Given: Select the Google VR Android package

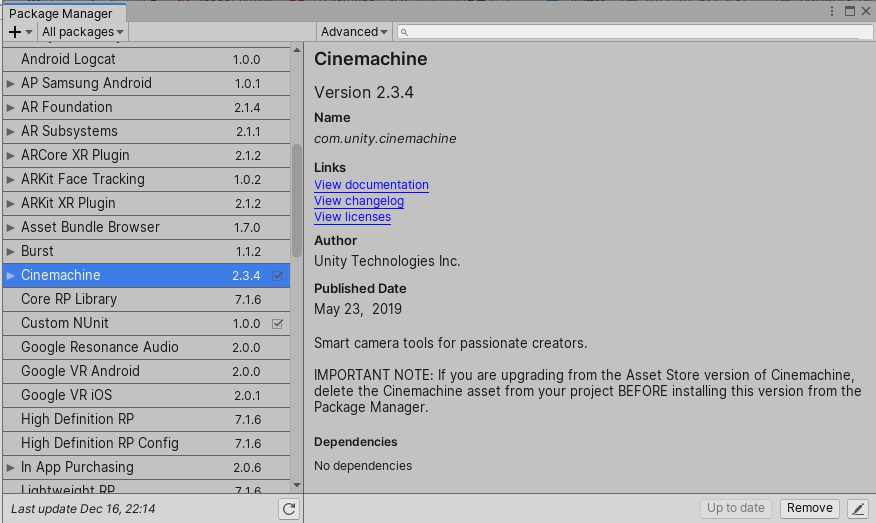Looking at the screenshot, I should [x=146, y=372].
